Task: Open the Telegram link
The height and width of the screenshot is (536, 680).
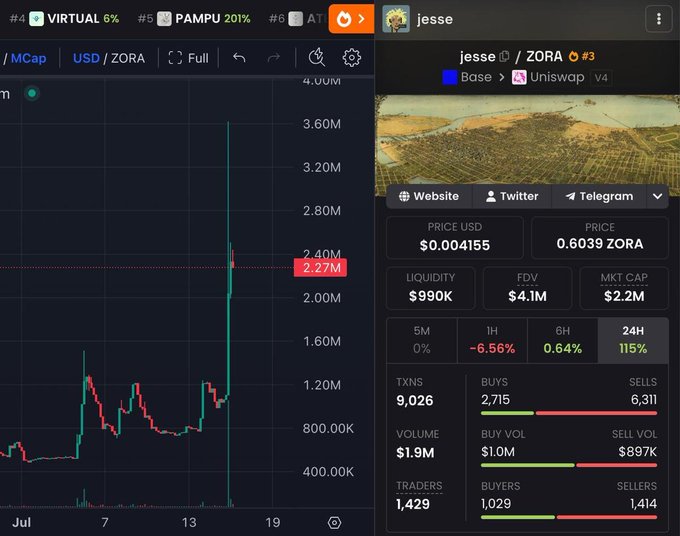Action: point(599,196)
